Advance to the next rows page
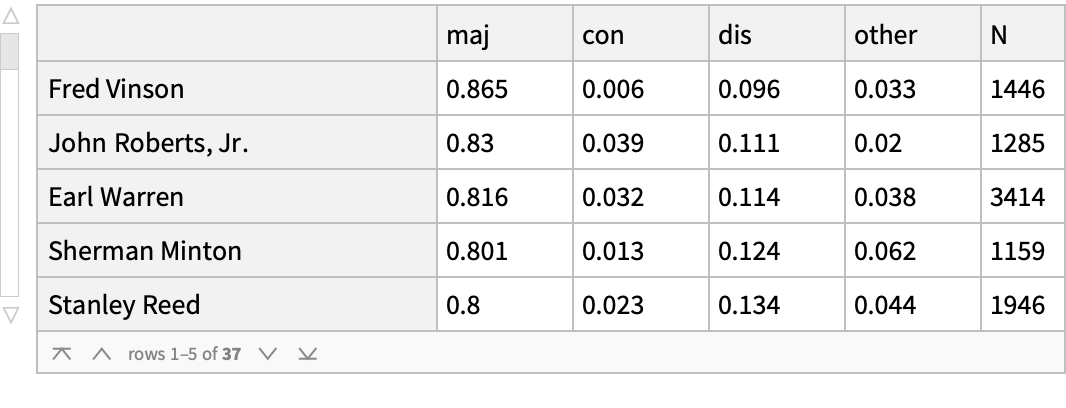Viewport: 1066px width, 408px height. 265,354
